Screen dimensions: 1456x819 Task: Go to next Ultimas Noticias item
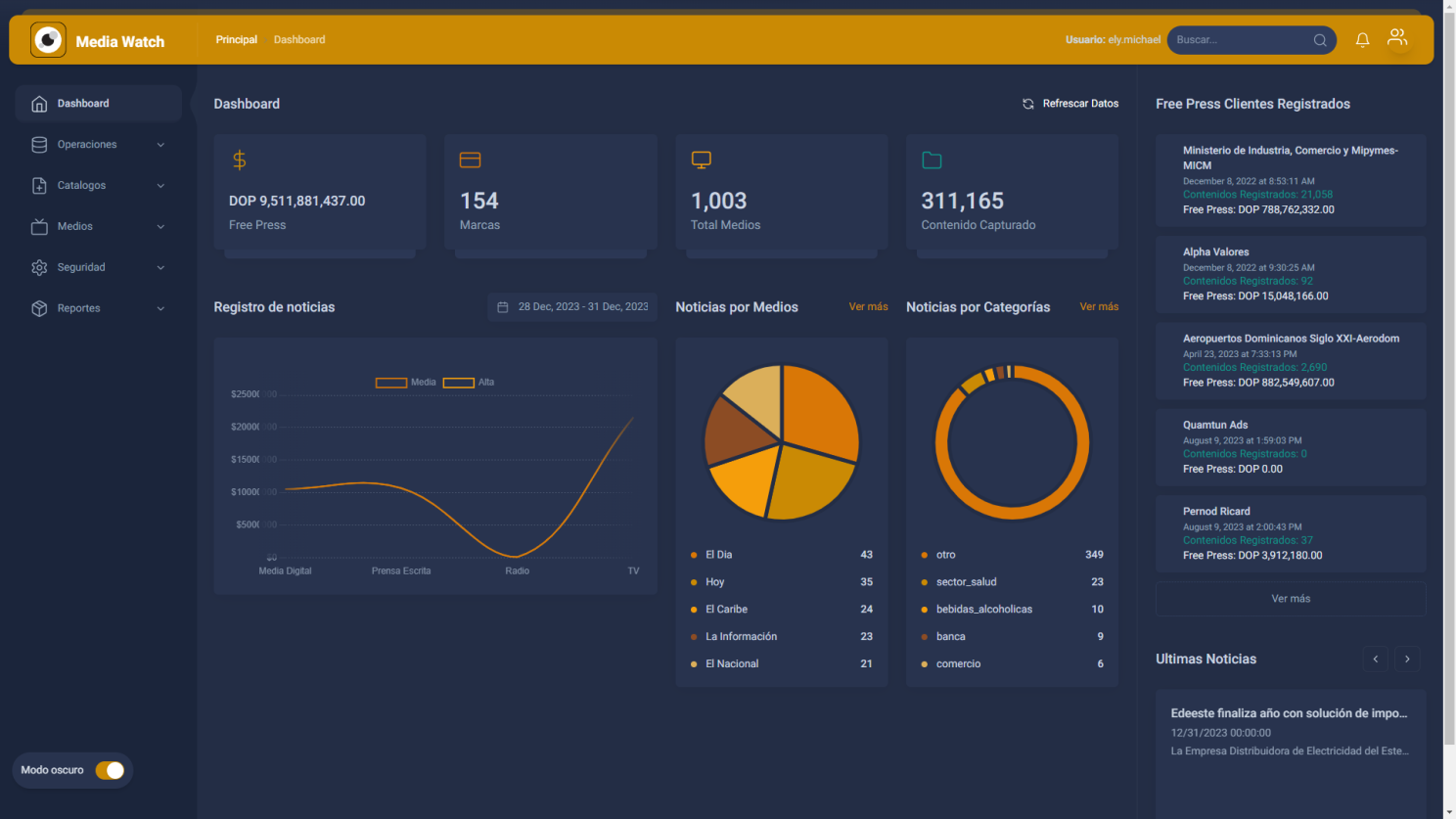[x=1407, y=659]
